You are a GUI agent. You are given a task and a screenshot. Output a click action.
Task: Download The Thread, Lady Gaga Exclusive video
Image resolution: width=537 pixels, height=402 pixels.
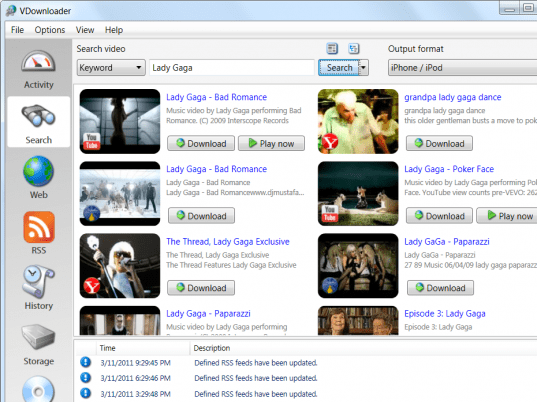(201, 288)
